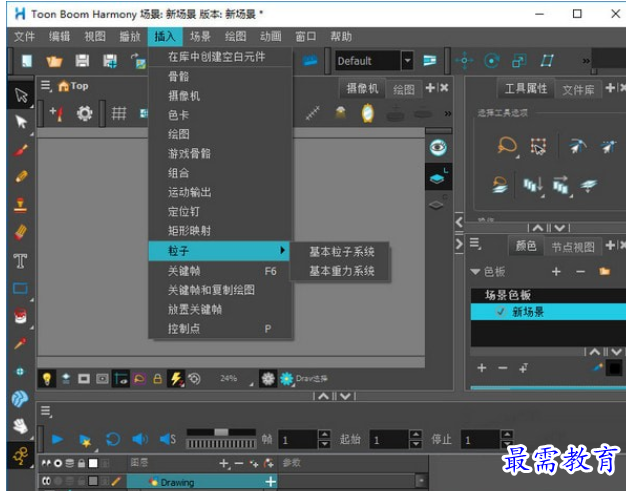Select the Stamp tool
626x491 pixels.
pyautogui.click(x=21, y=204)
